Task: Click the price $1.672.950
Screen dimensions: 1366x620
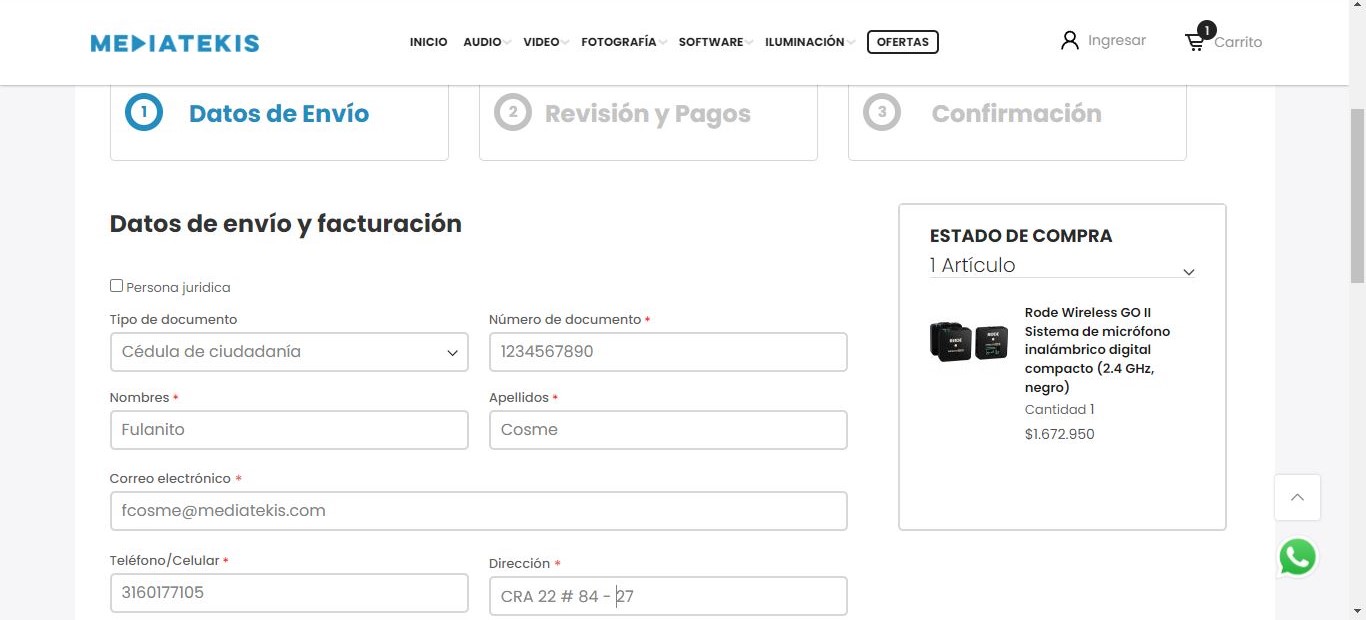Action: (x=1060, y=435)
